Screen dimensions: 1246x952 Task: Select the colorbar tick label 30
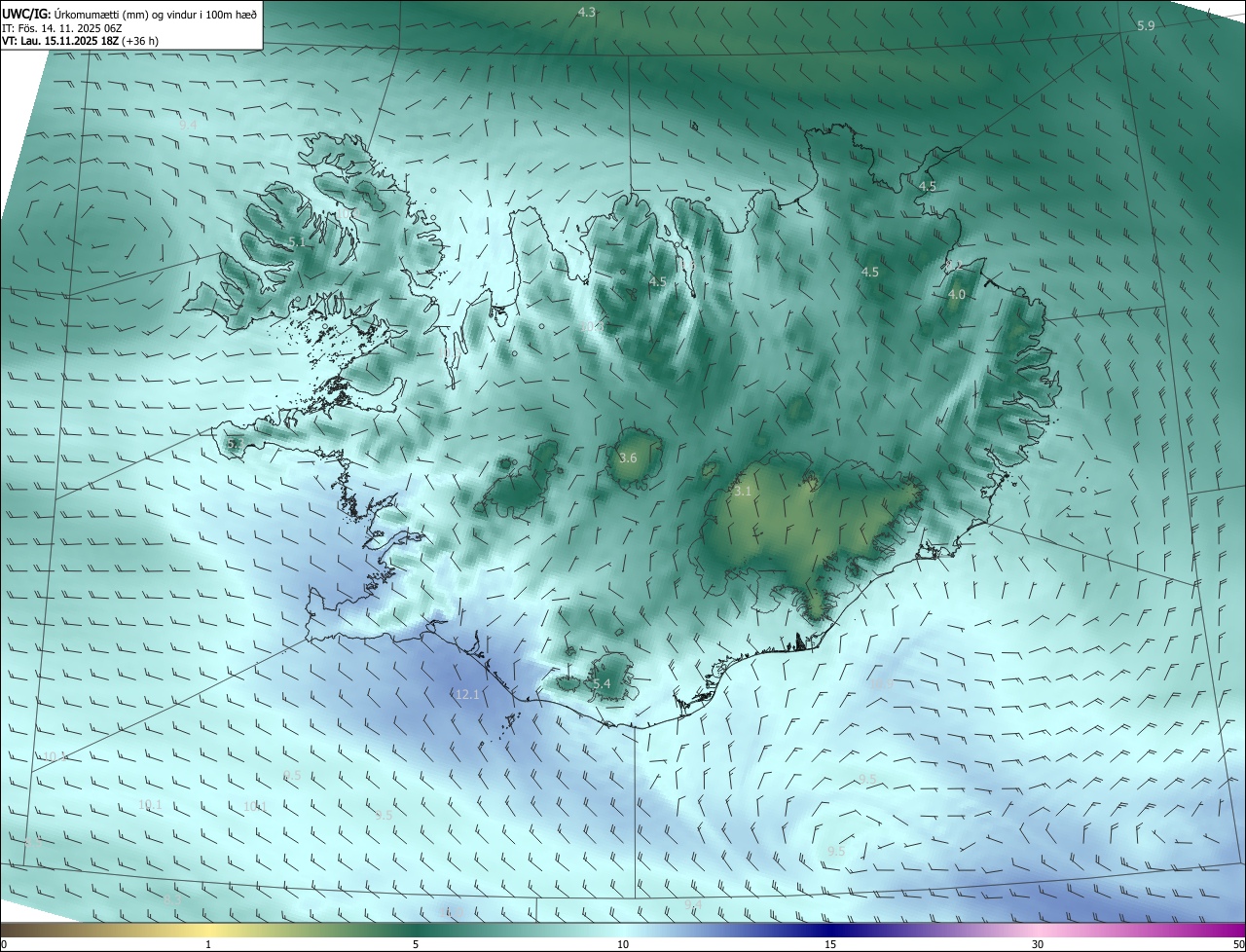click(1038, 944)
